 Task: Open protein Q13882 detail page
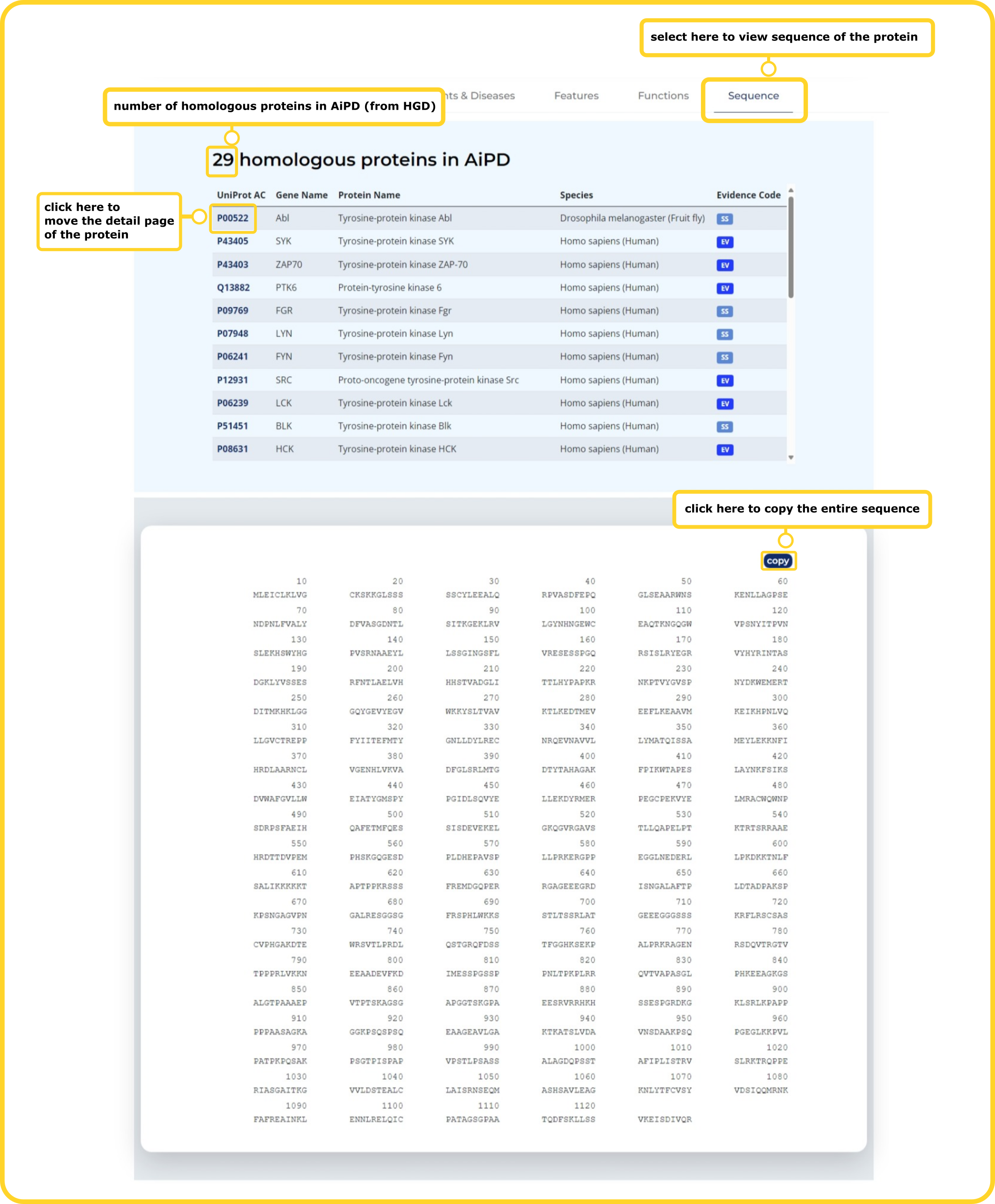pos(233,288)
